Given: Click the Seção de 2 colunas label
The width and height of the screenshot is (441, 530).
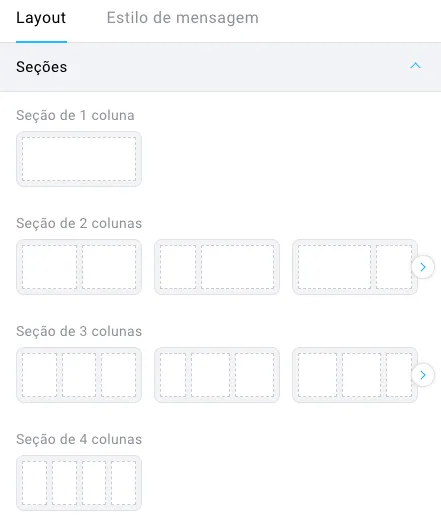Looking at the screenshot, I should (79, 223).
